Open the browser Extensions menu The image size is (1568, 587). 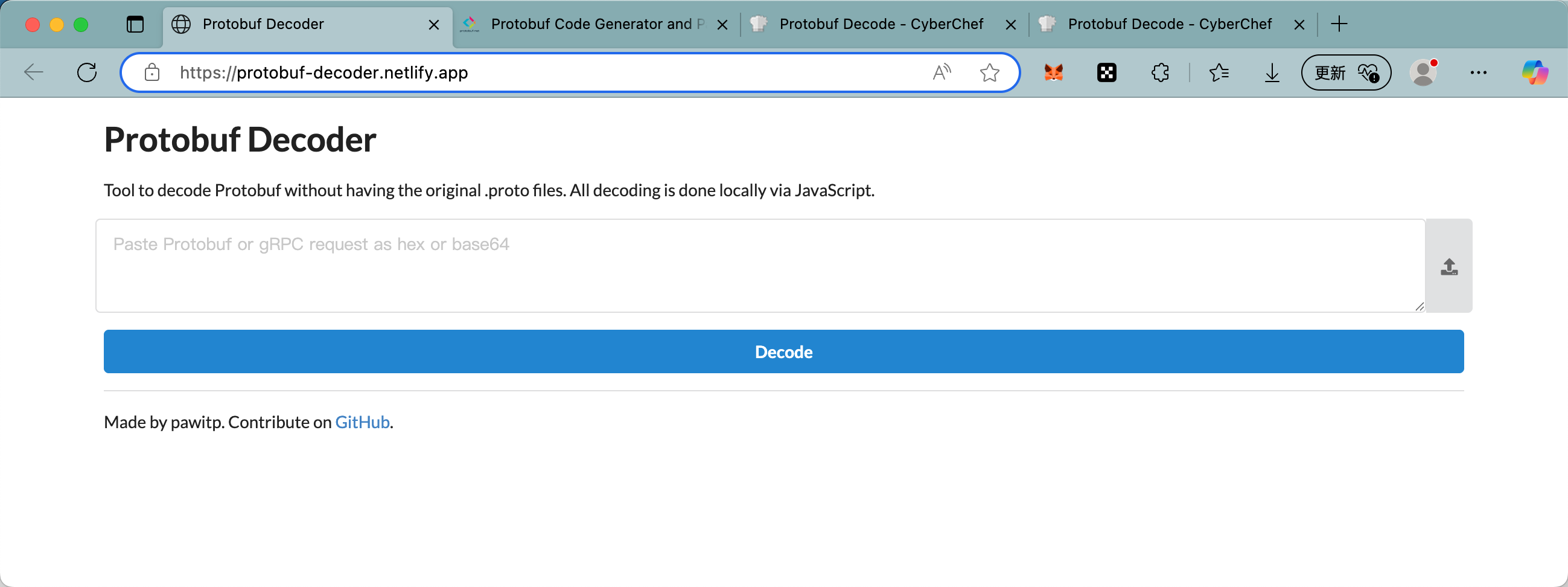tap(1159, 72)
